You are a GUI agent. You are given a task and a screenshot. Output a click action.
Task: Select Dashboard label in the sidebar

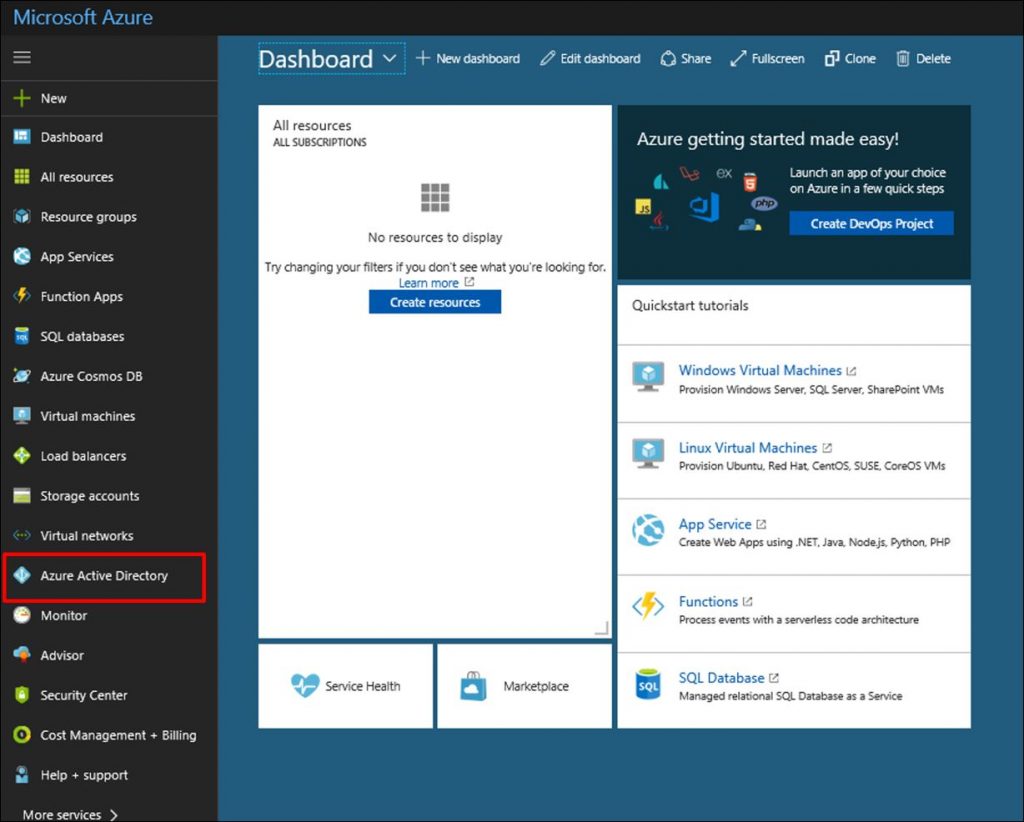pyautogui.click(x=72, y=137)
